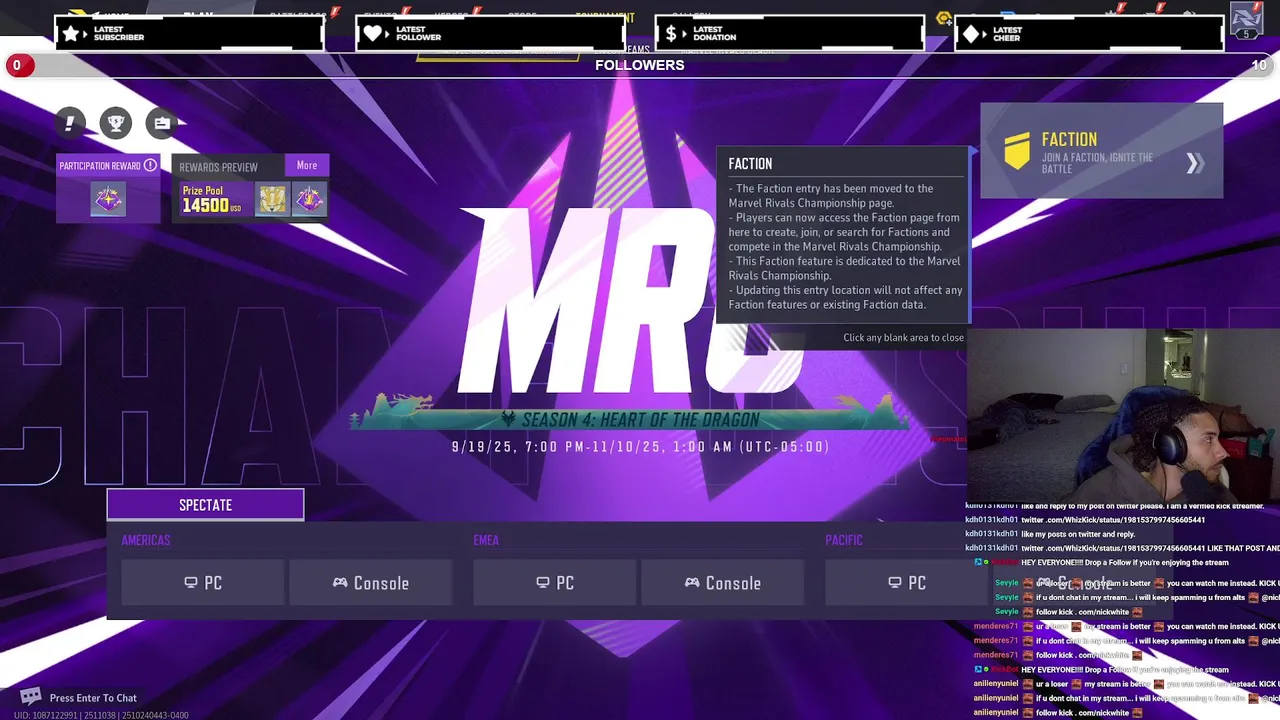The height and width of the screenshot is (720, 1280).
Task: Click the EMEA region label
Action: tap(486, 540)
